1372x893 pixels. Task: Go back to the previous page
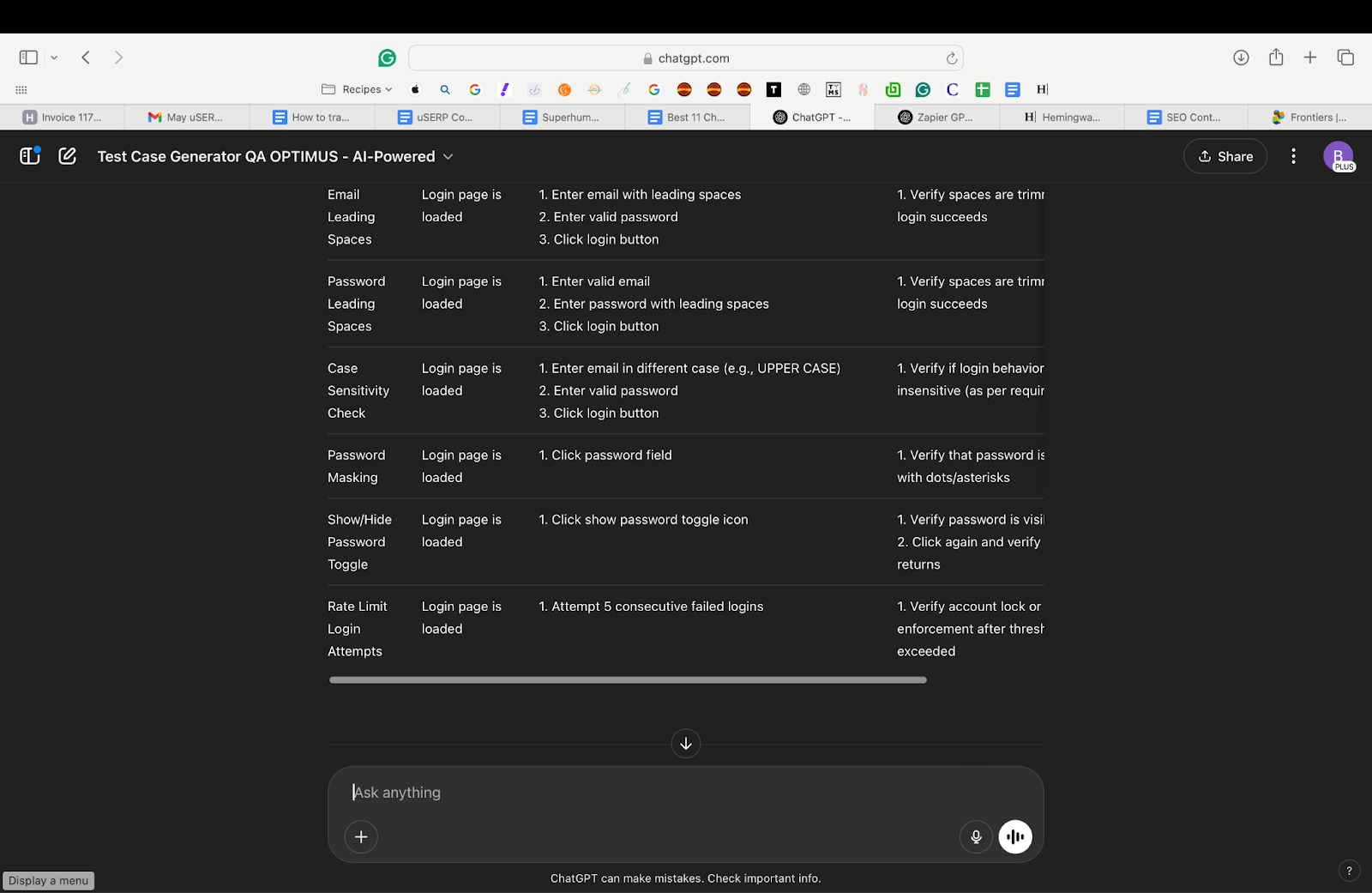(x=86, y=57)
